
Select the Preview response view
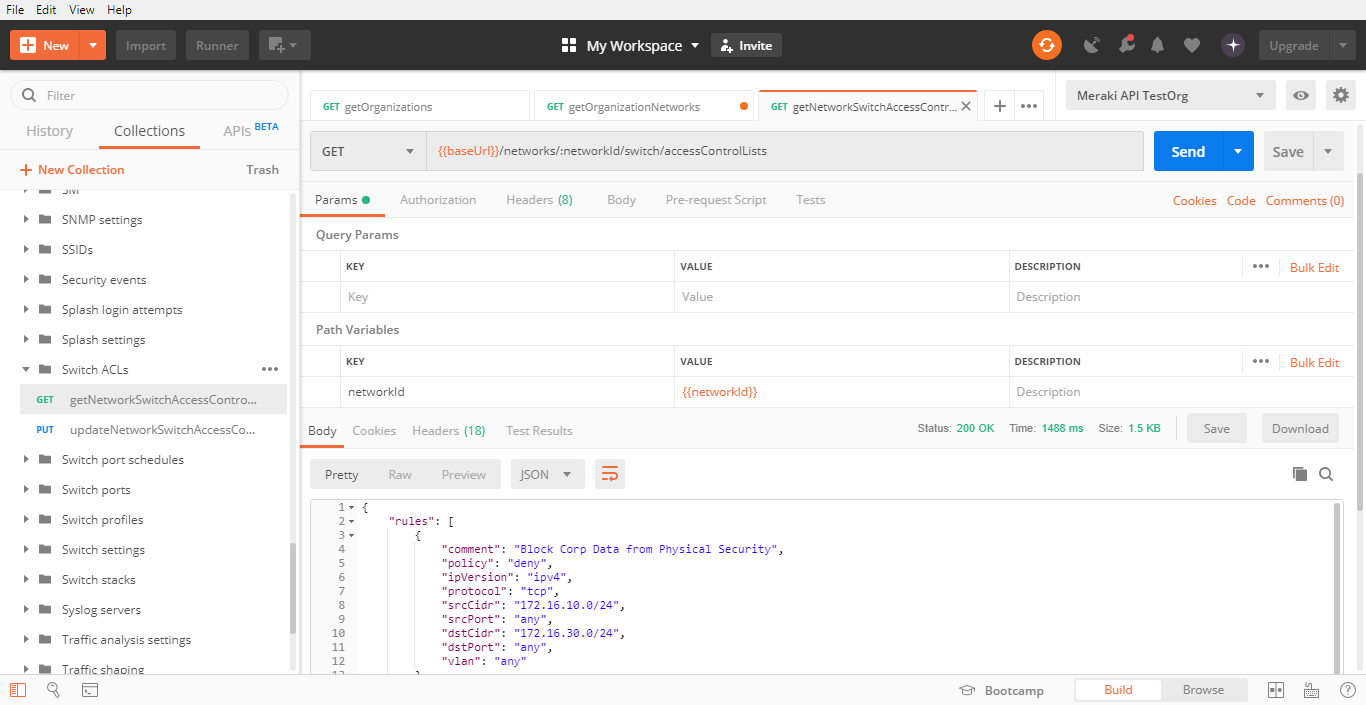click(x=464, y=474)
